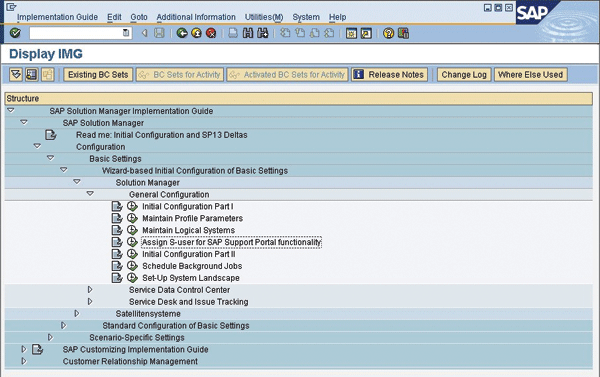The width and height of the screenshot is (600, 377).
Task: Collapse the Configuration node
Action: [x=37, y=146]
